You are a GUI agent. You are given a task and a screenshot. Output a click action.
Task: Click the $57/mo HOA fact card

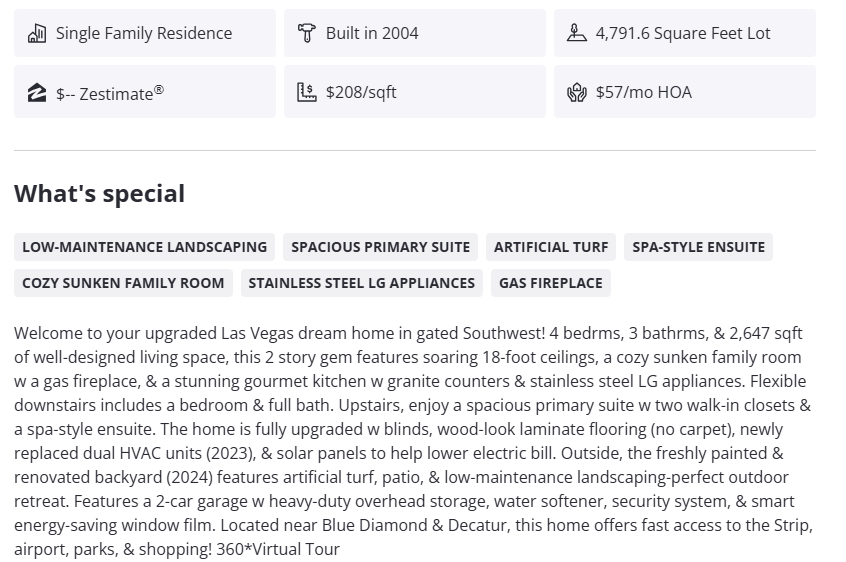tap(685, 92)
